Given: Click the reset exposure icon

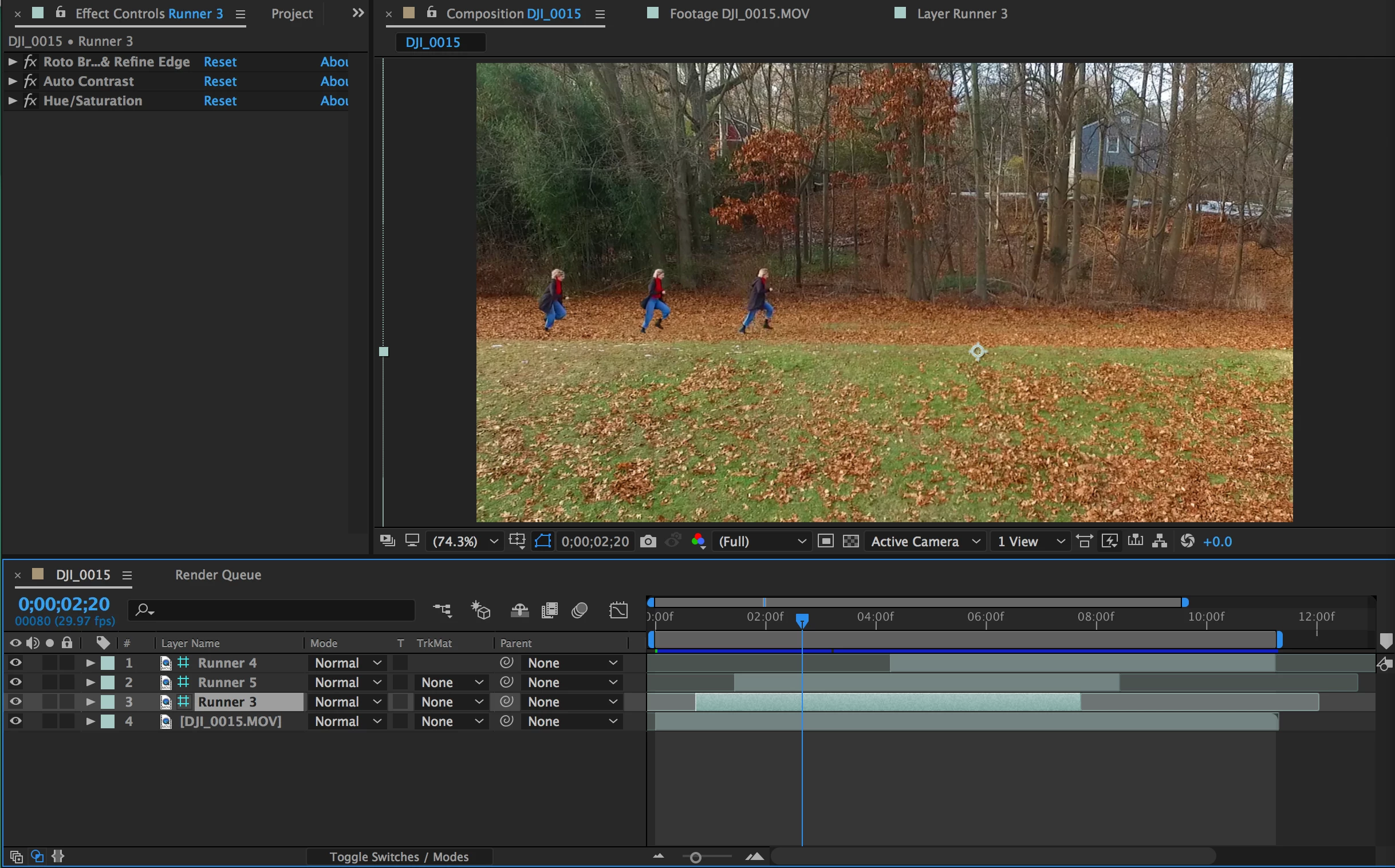Looking at the screenshot, I should 1187,541.
